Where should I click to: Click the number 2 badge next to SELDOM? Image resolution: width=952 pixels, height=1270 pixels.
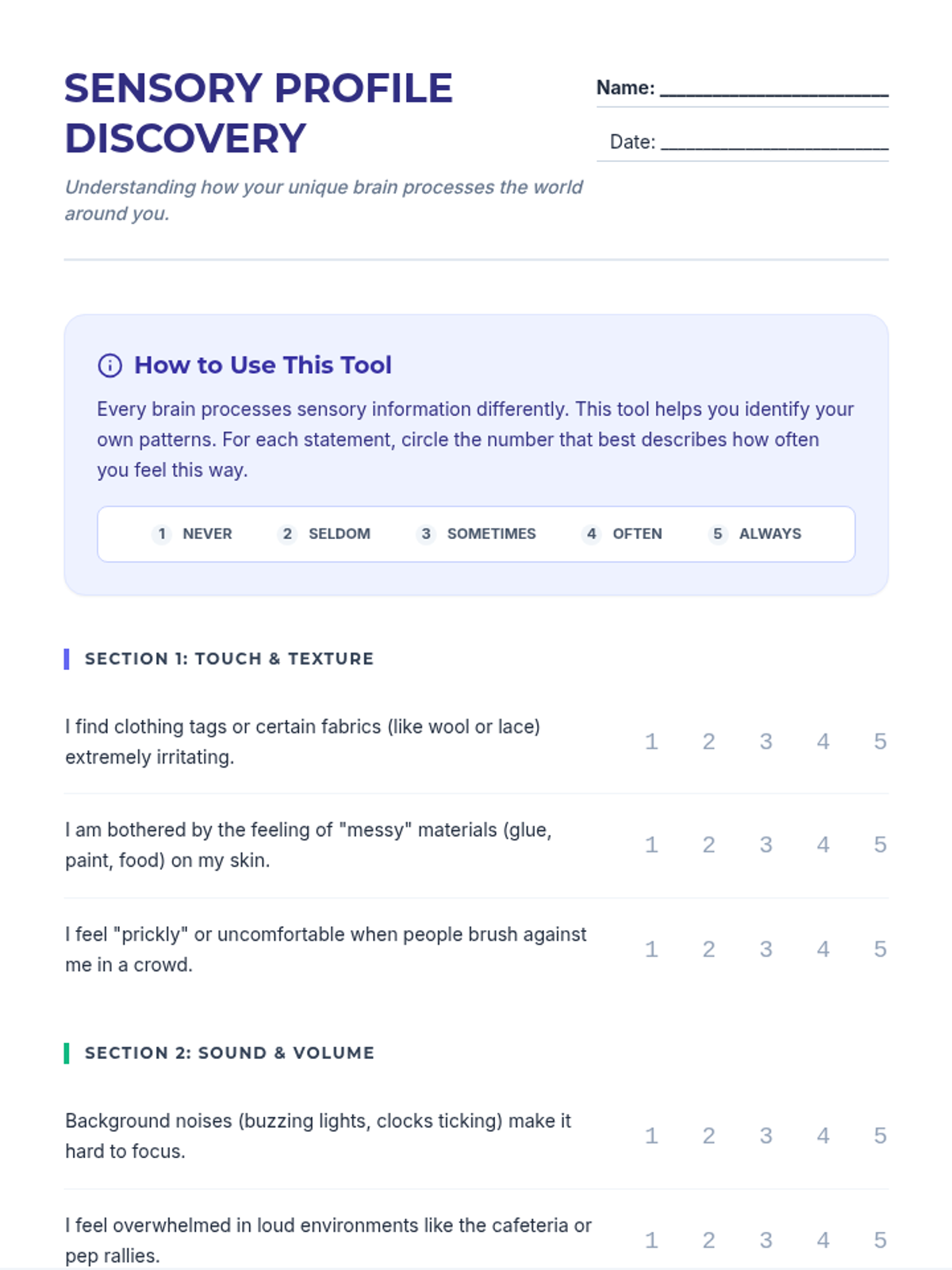click(287, 534)
